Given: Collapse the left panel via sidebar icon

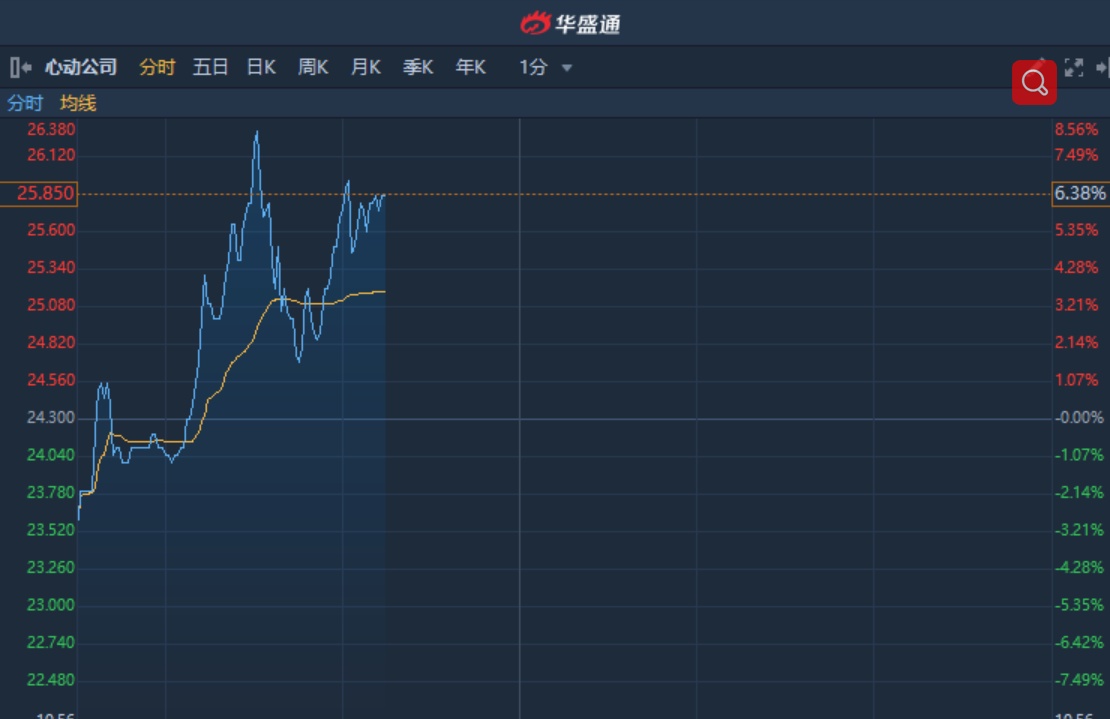Looking at the screenshot, I should click(21, 67).
